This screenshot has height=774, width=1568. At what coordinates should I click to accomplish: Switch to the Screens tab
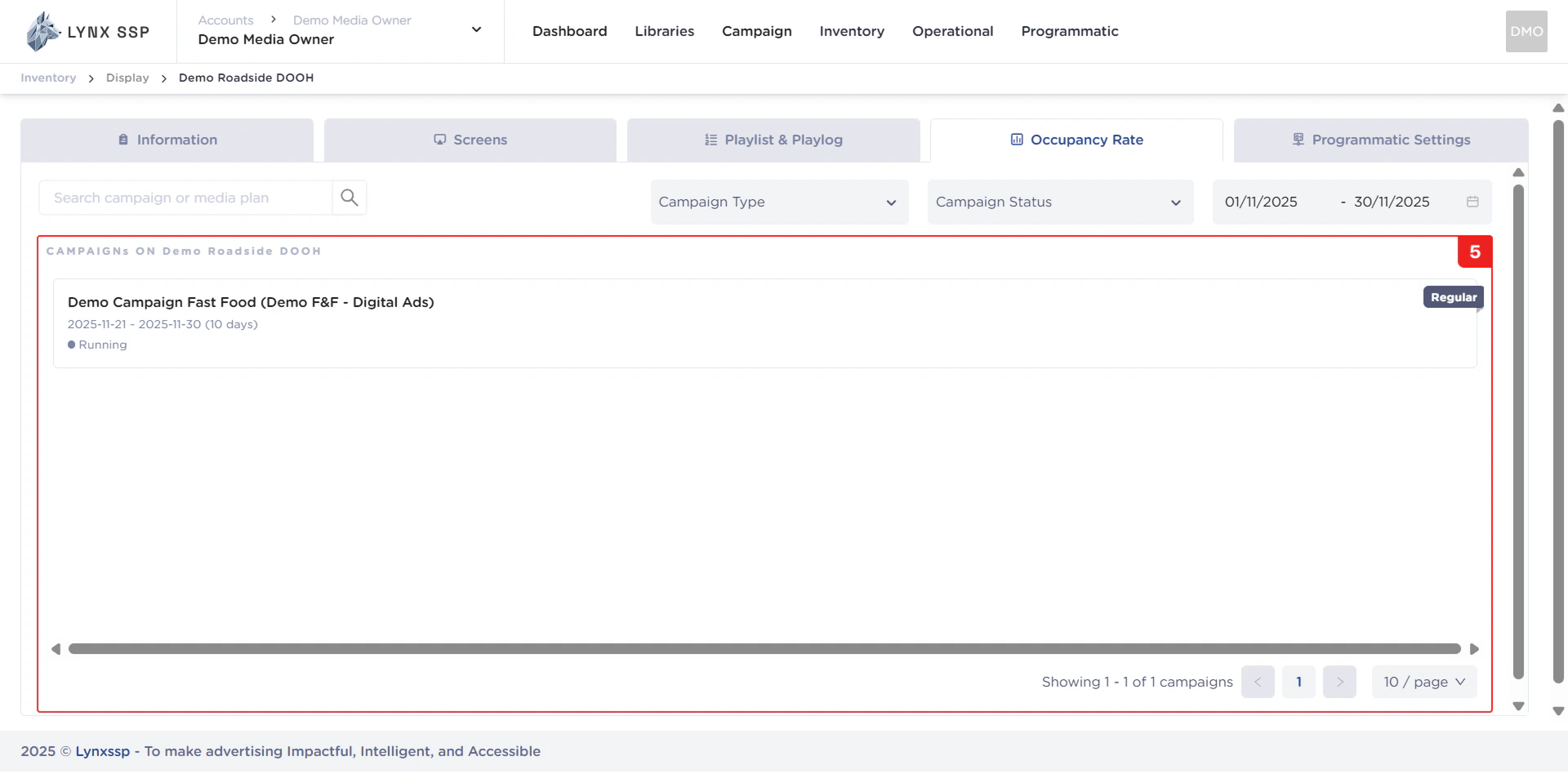tap(470, 140)
